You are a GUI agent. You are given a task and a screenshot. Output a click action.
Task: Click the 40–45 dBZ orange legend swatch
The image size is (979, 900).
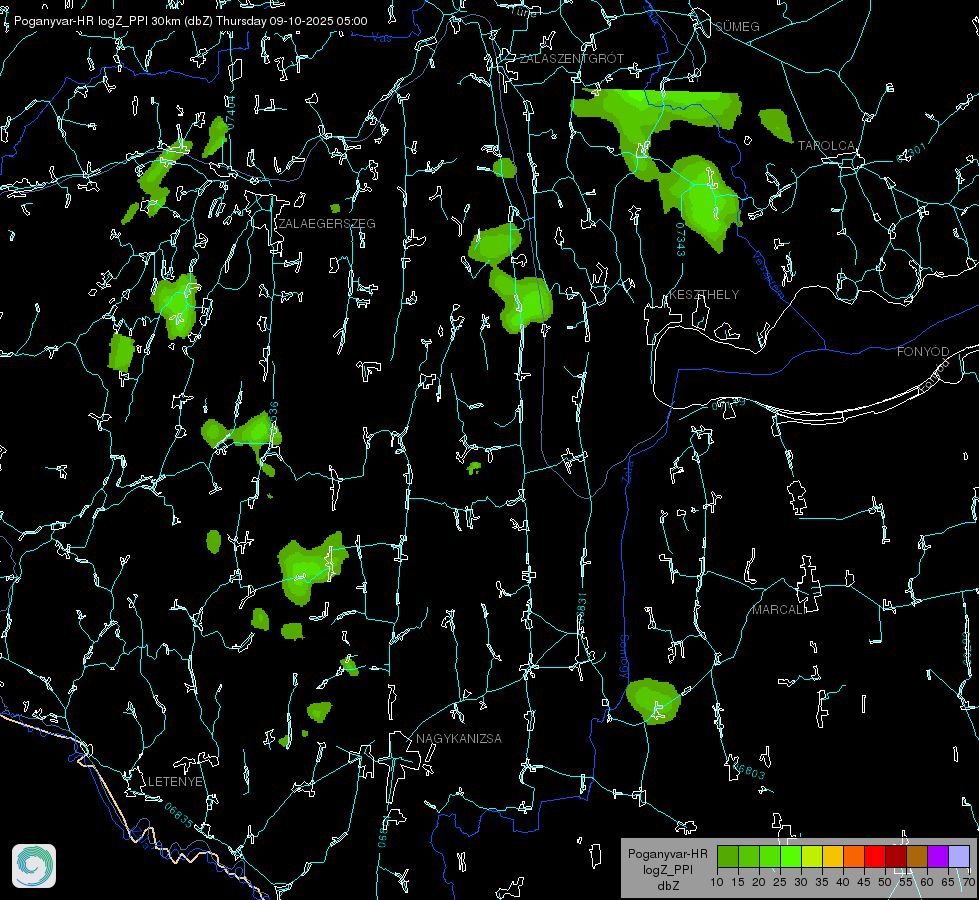[854, 856]
